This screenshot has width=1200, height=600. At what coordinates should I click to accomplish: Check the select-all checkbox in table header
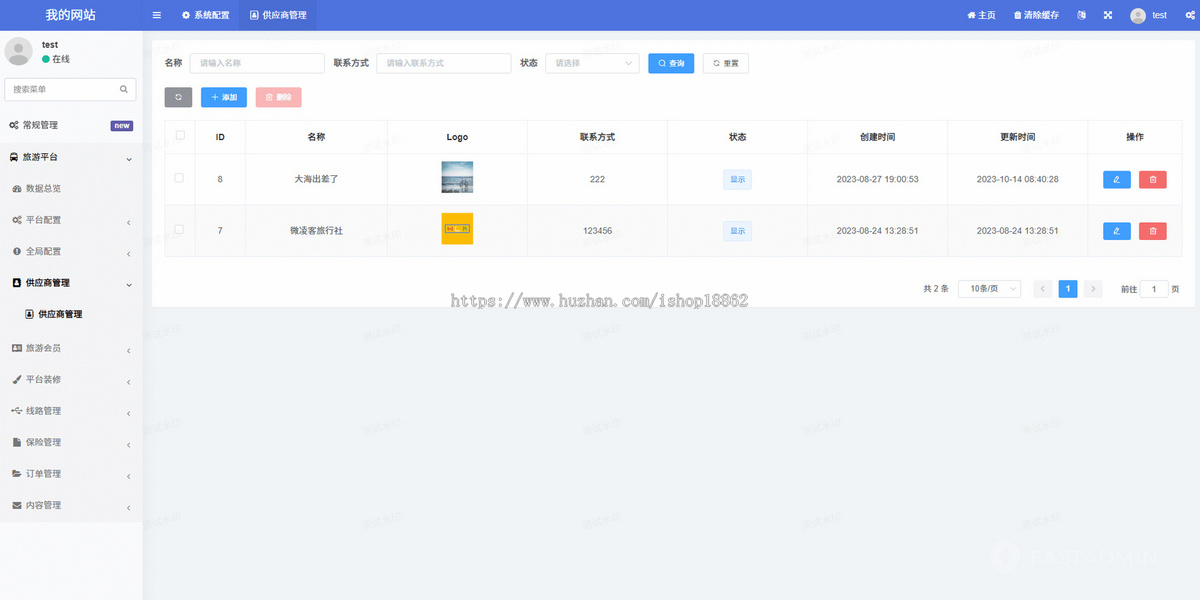tap(180, 136)
